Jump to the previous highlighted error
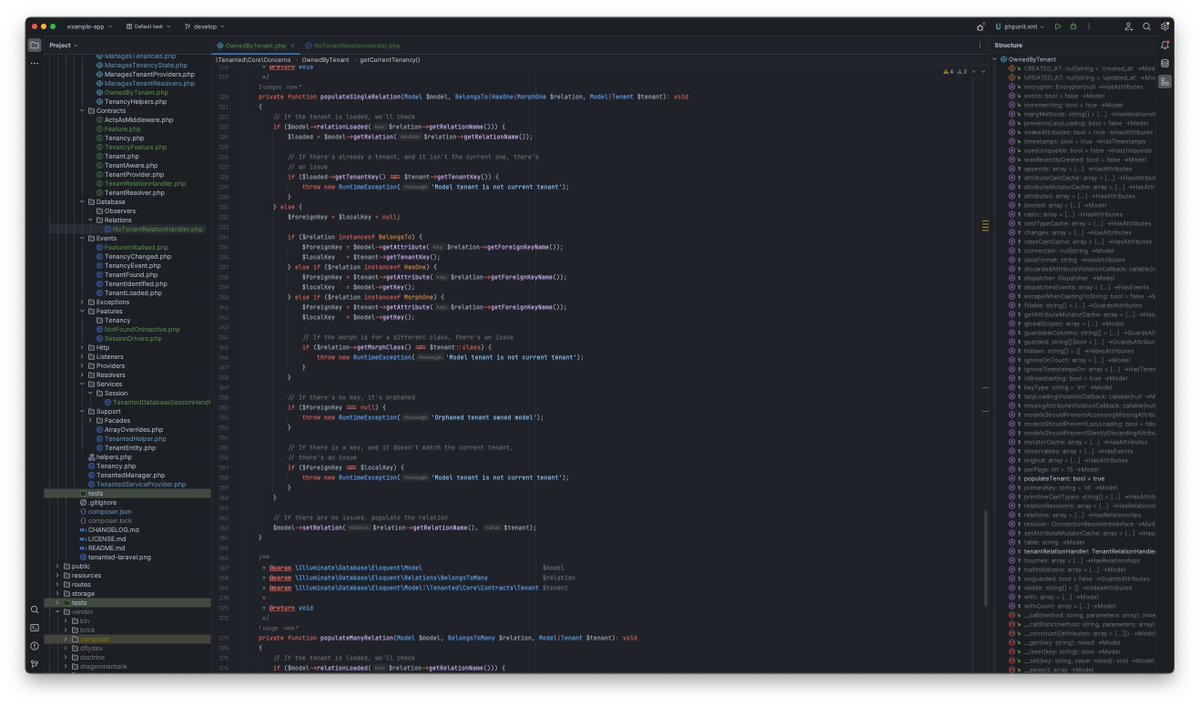Image resolution: width=1200 pixels, height=707 pixels. (973, 72)
